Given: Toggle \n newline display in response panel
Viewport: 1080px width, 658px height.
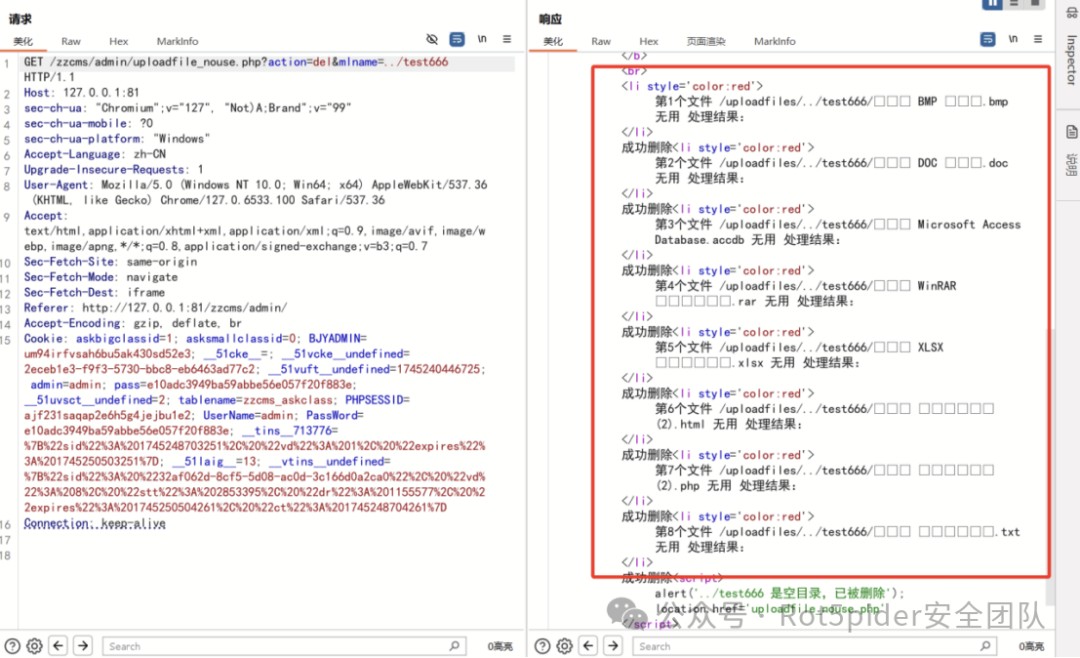Looking at the screenshot, I should (1013, 39).
